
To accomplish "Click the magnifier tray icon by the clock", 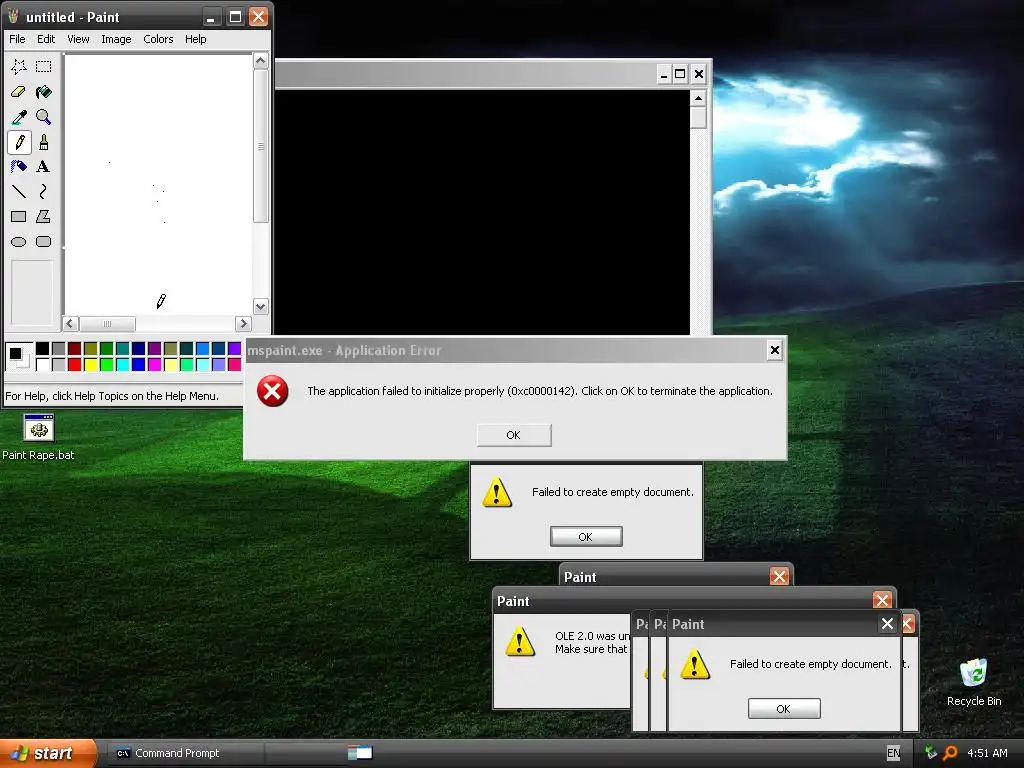I will click(950, 753).
